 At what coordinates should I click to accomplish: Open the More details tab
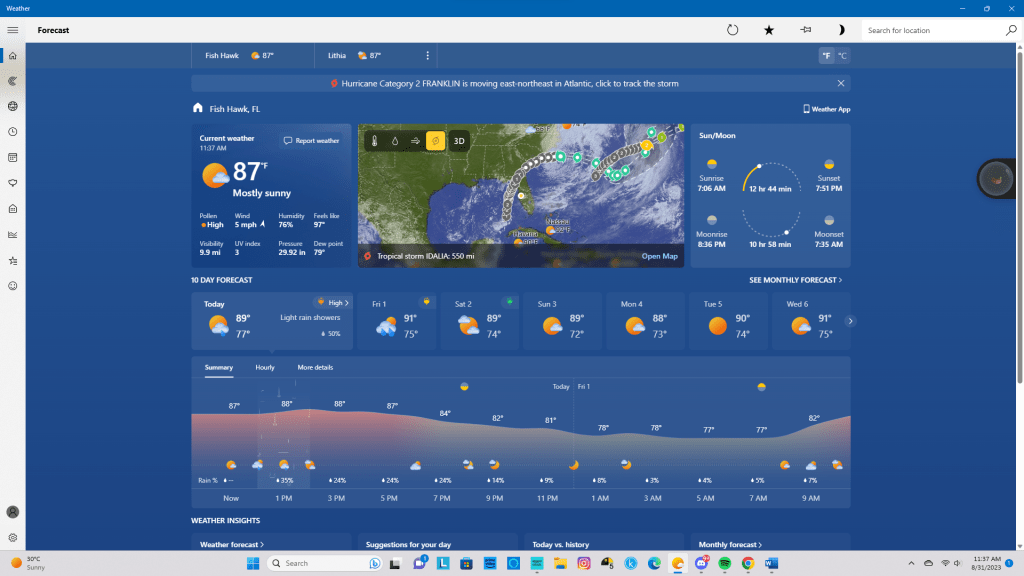(x=315, y=368)
